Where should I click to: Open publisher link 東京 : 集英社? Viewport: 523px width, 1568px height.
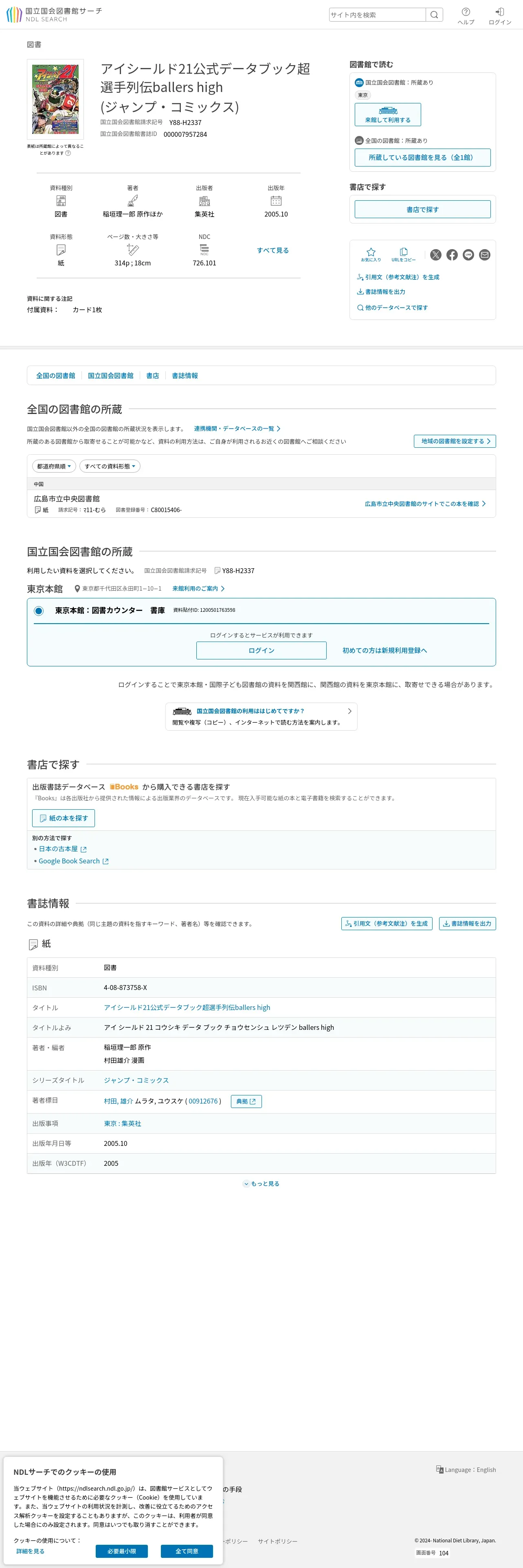[x=122, y=1123]
